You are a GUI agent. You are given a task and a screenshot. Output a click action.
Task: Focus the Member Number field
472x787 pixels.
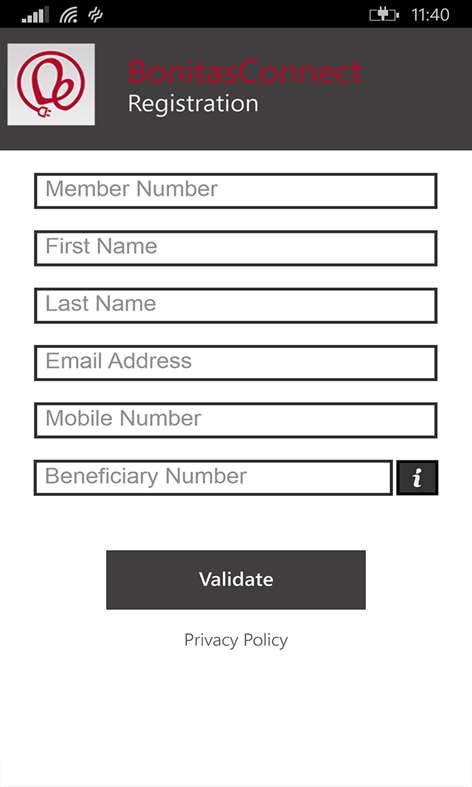(235, 191)
